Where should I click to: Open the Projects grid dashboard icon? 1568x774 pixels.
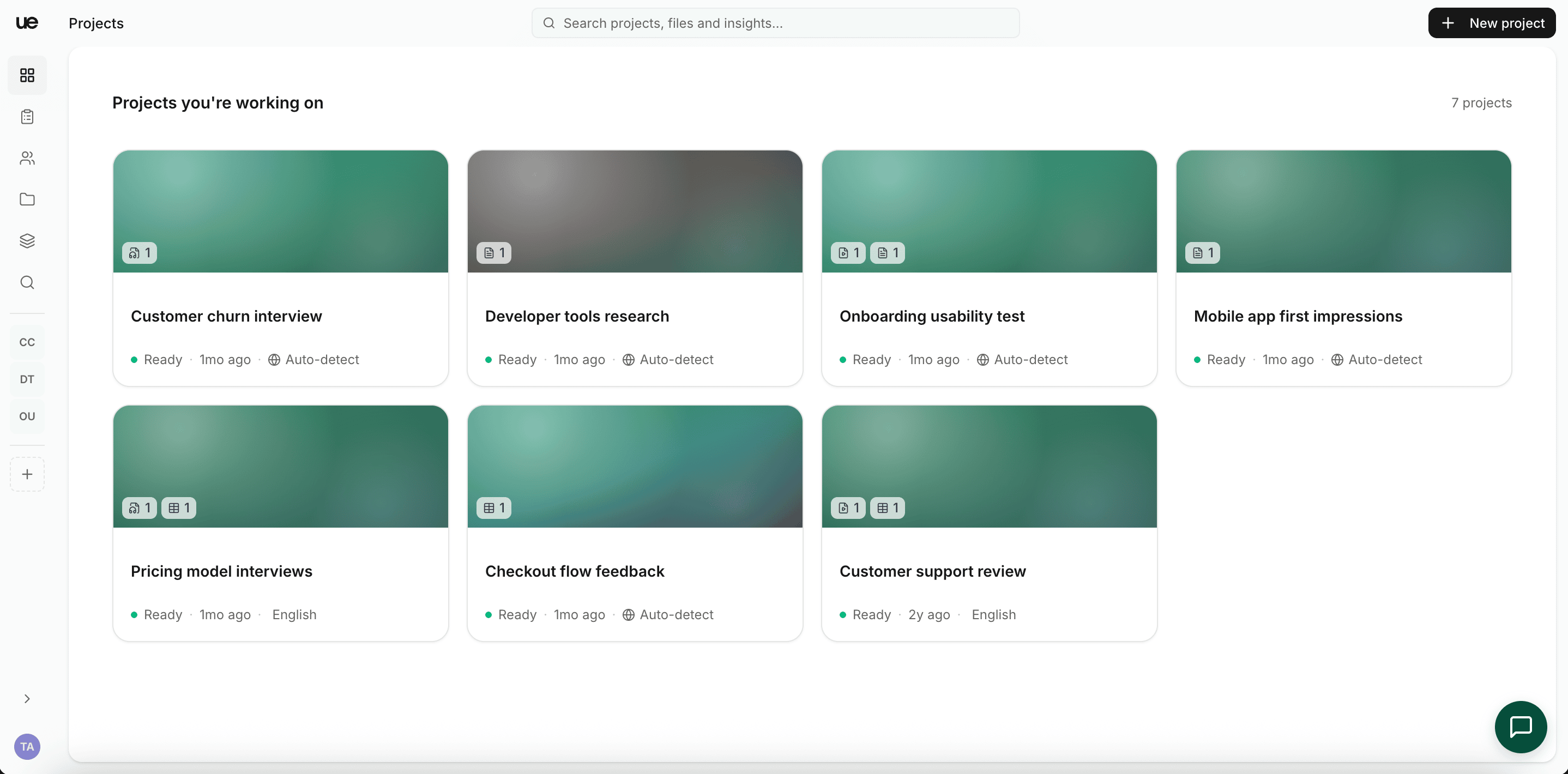pyautogui.click(x=27, y=75)
